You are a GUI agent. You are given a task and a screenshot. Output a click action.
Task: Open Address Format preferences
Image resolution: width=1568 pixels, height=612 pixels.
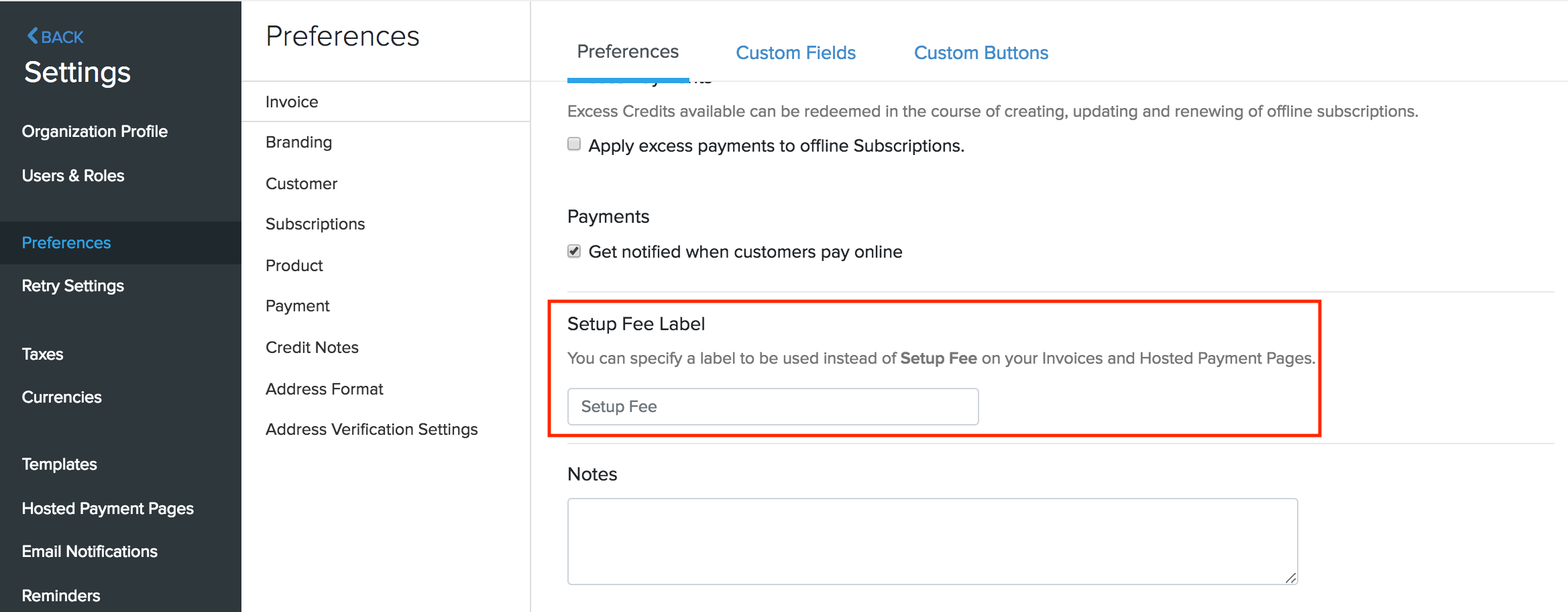click(325, 389)
